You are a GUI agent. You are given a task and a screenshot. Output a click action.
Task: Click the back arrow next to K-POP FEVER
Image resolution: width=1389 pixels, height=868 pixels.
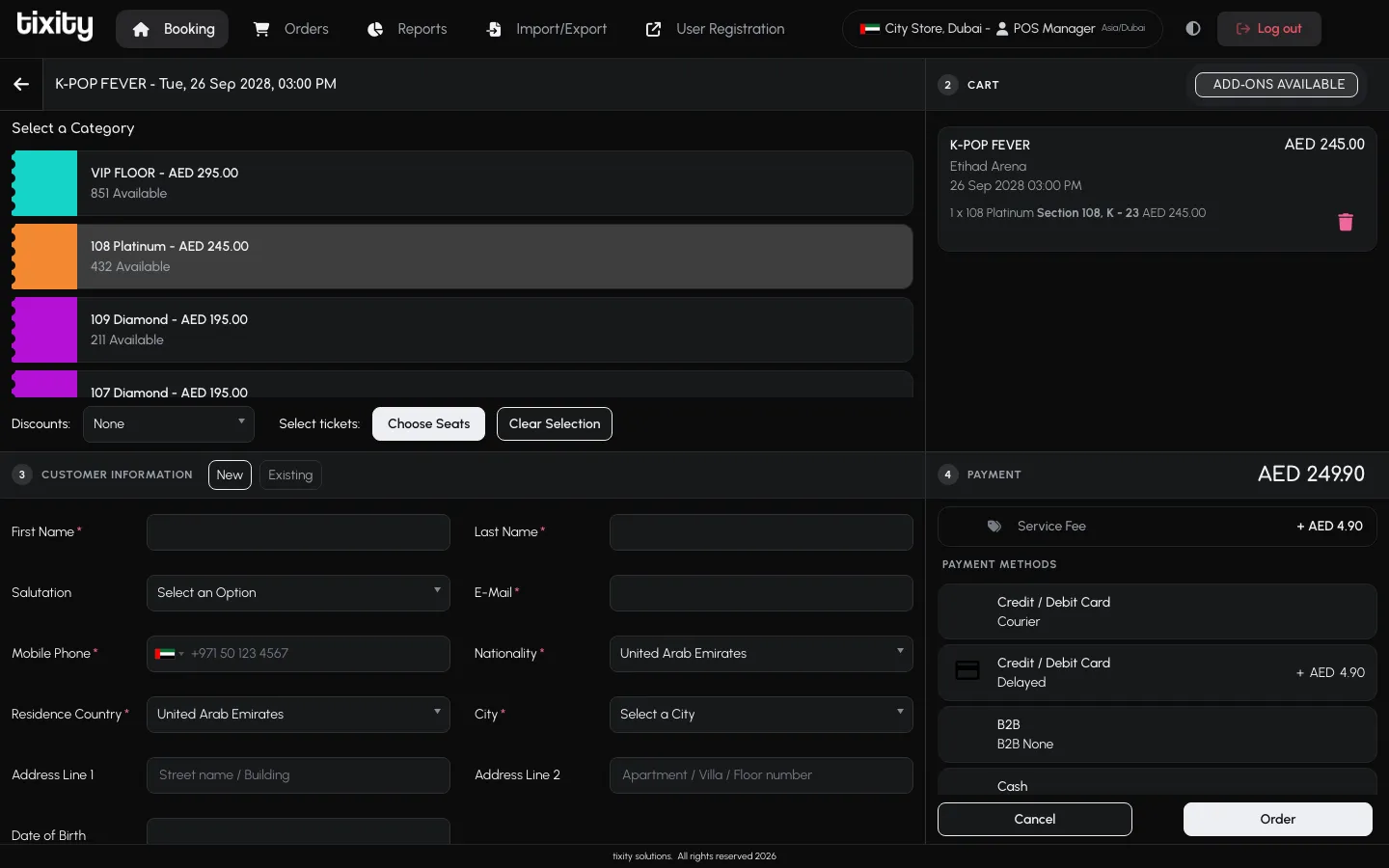(x=21, y=84)
